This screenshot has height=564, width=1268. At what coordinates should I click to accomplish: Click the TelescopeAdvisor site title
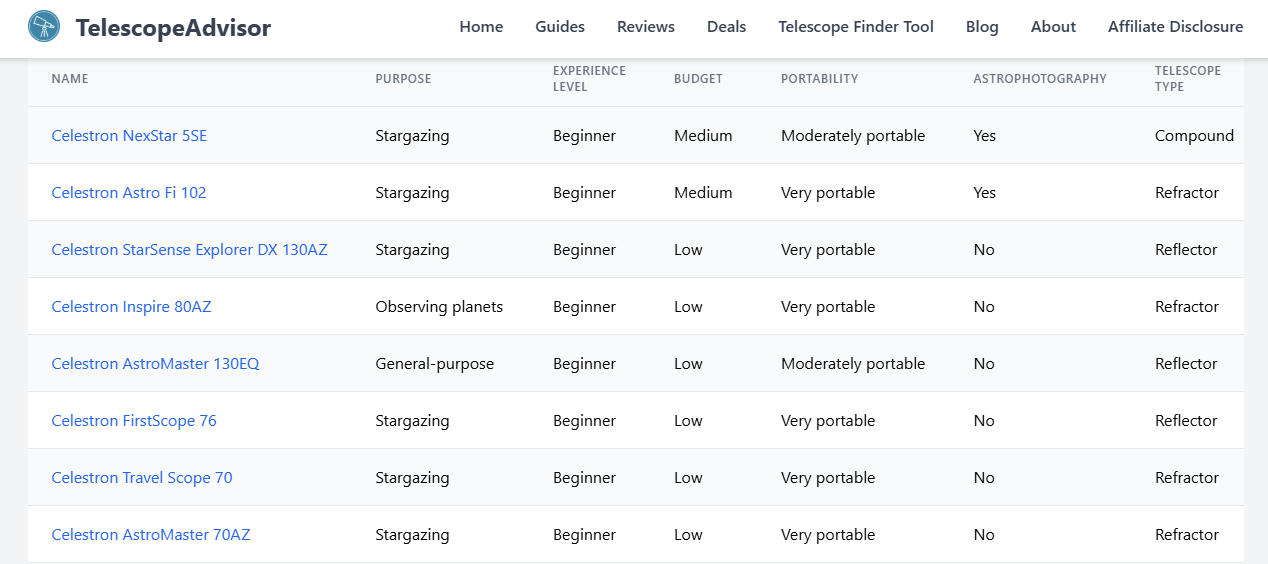tap(173, 28)
